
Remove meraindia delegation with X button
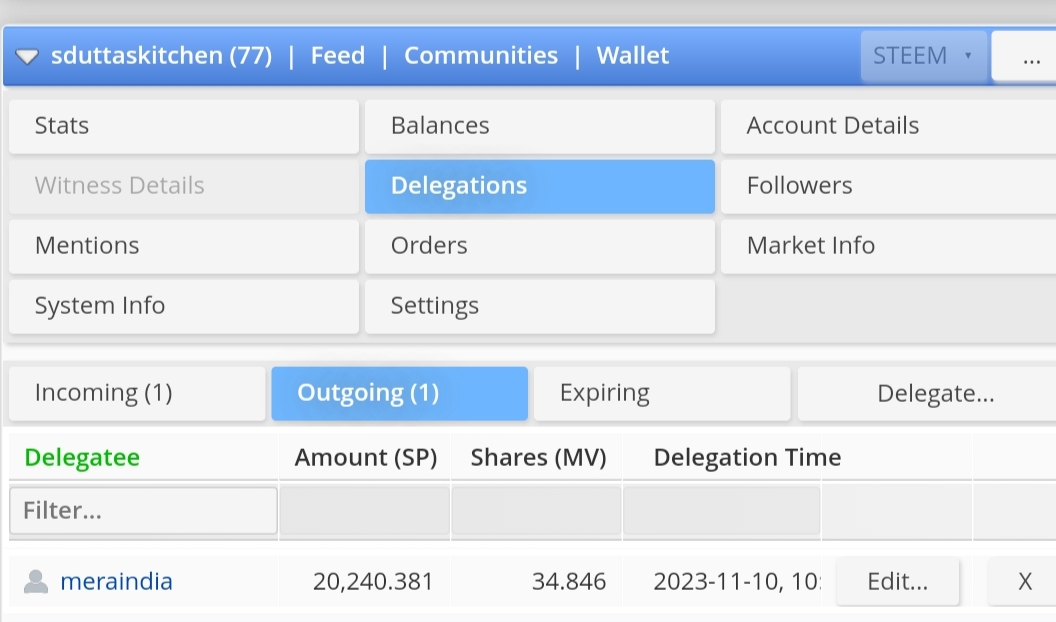(1024, 581)
